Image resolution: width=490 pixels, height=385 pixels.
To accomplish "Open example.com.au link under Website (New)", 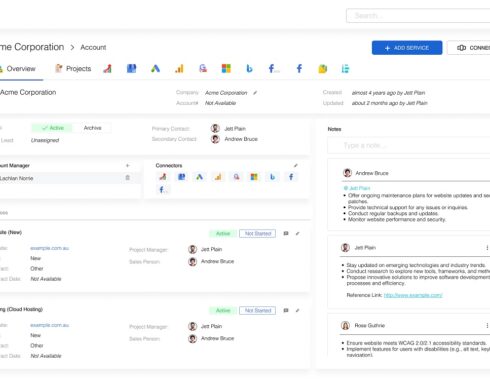I will pyautogui.click(x=49, y=248).
